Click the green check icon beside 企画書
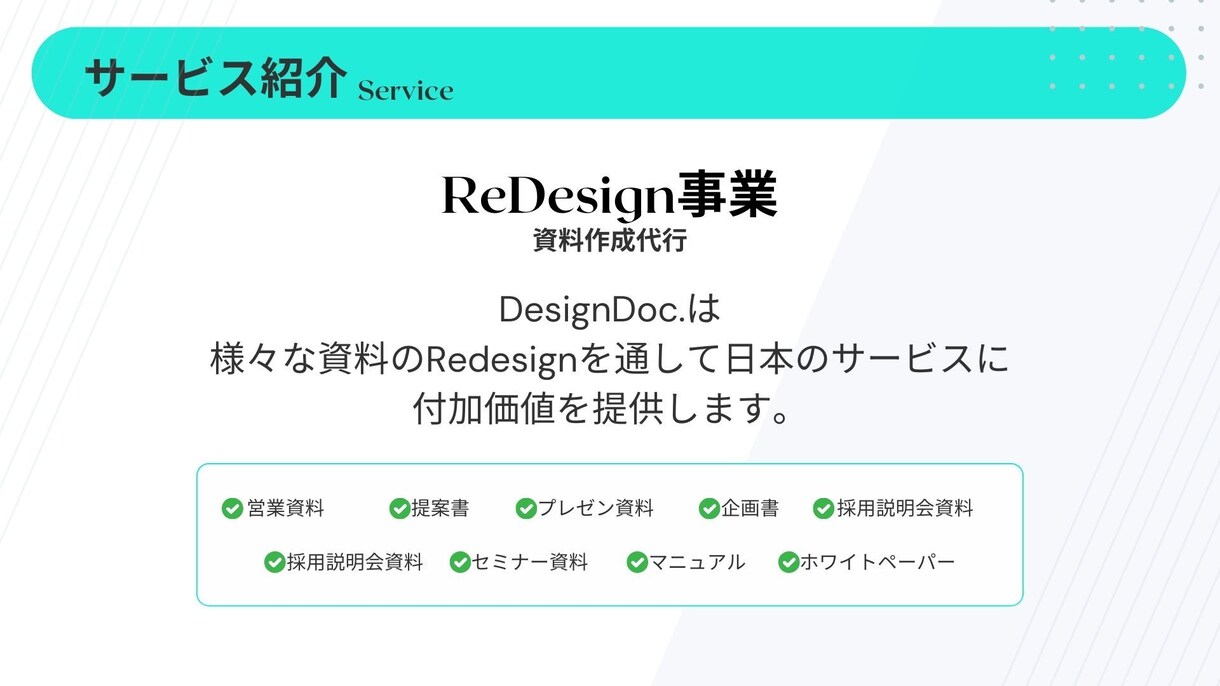 709,509
